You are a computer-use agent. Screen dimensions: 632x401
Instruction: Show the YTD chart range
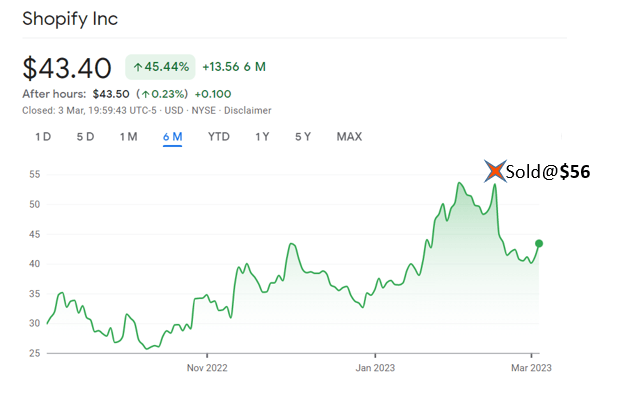[218, 136]
